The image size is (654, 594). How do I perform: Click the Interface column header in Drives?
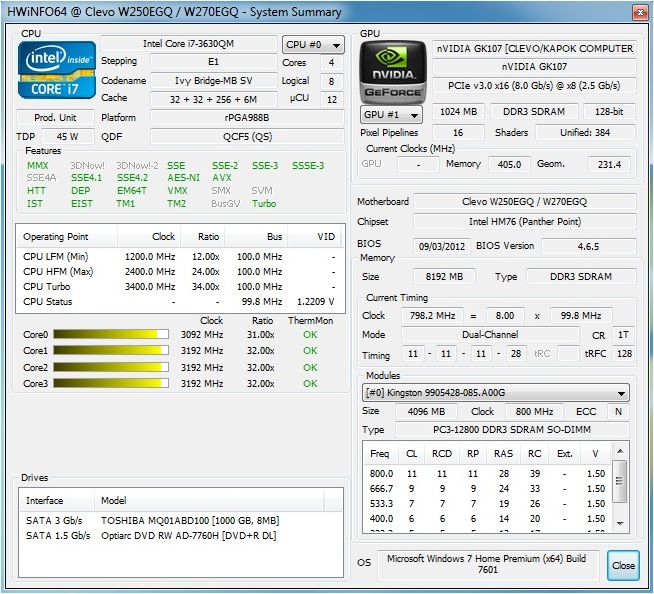pos(57,500)
